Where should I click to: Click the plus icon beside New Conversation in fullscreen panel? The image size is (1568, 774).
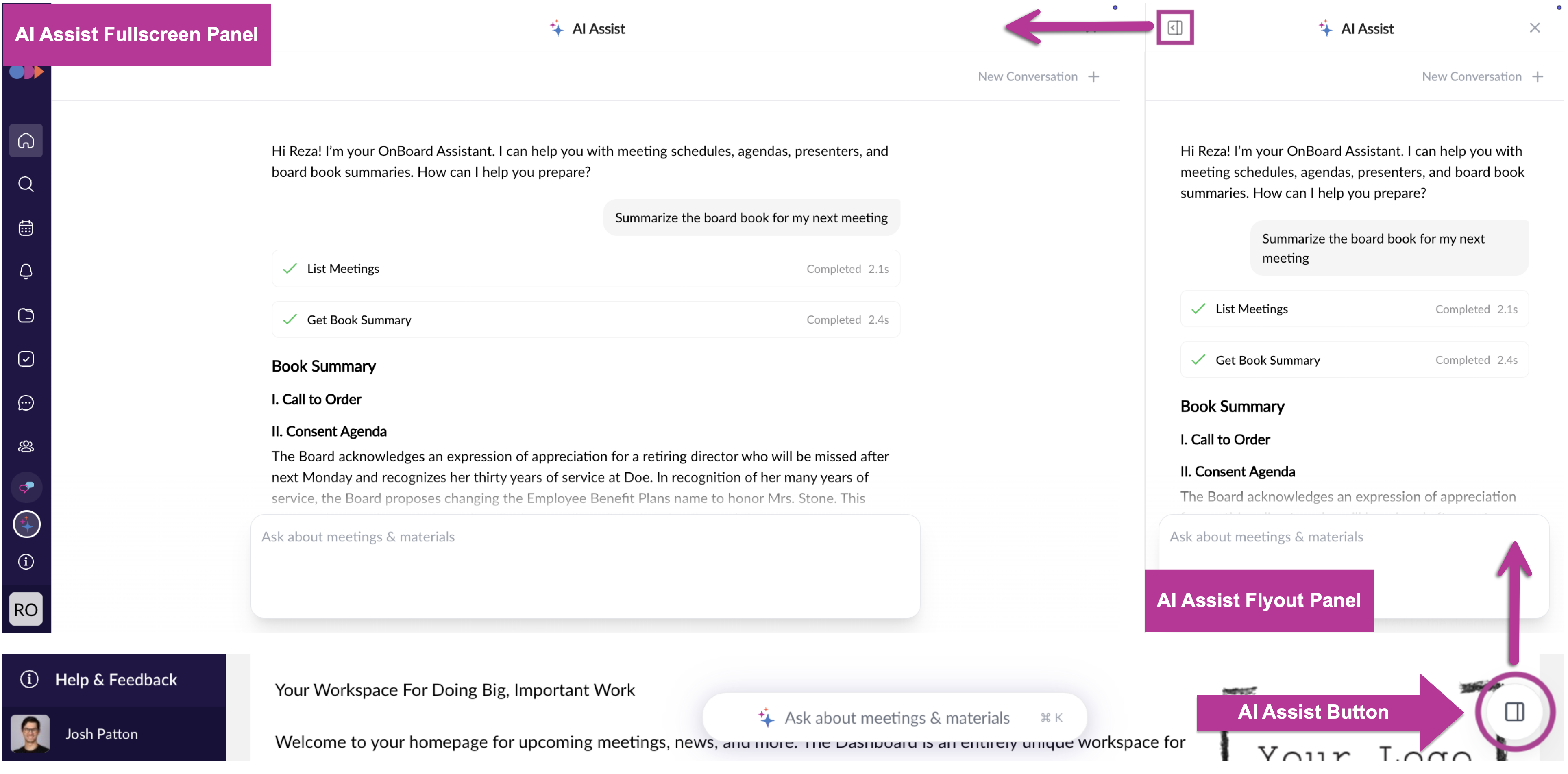(x=1094, y=77)
